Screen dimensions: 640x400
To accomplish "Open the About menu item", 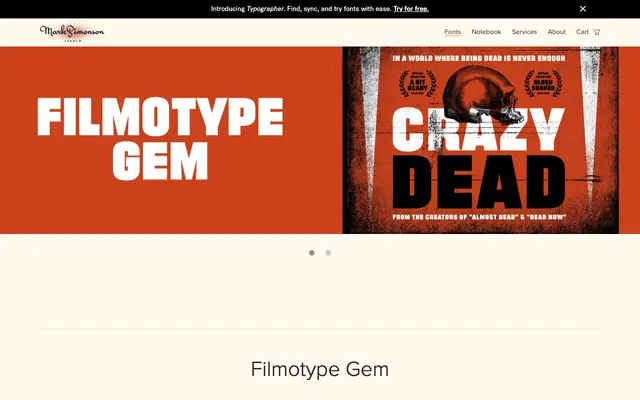I will click(x=556, y=32).
